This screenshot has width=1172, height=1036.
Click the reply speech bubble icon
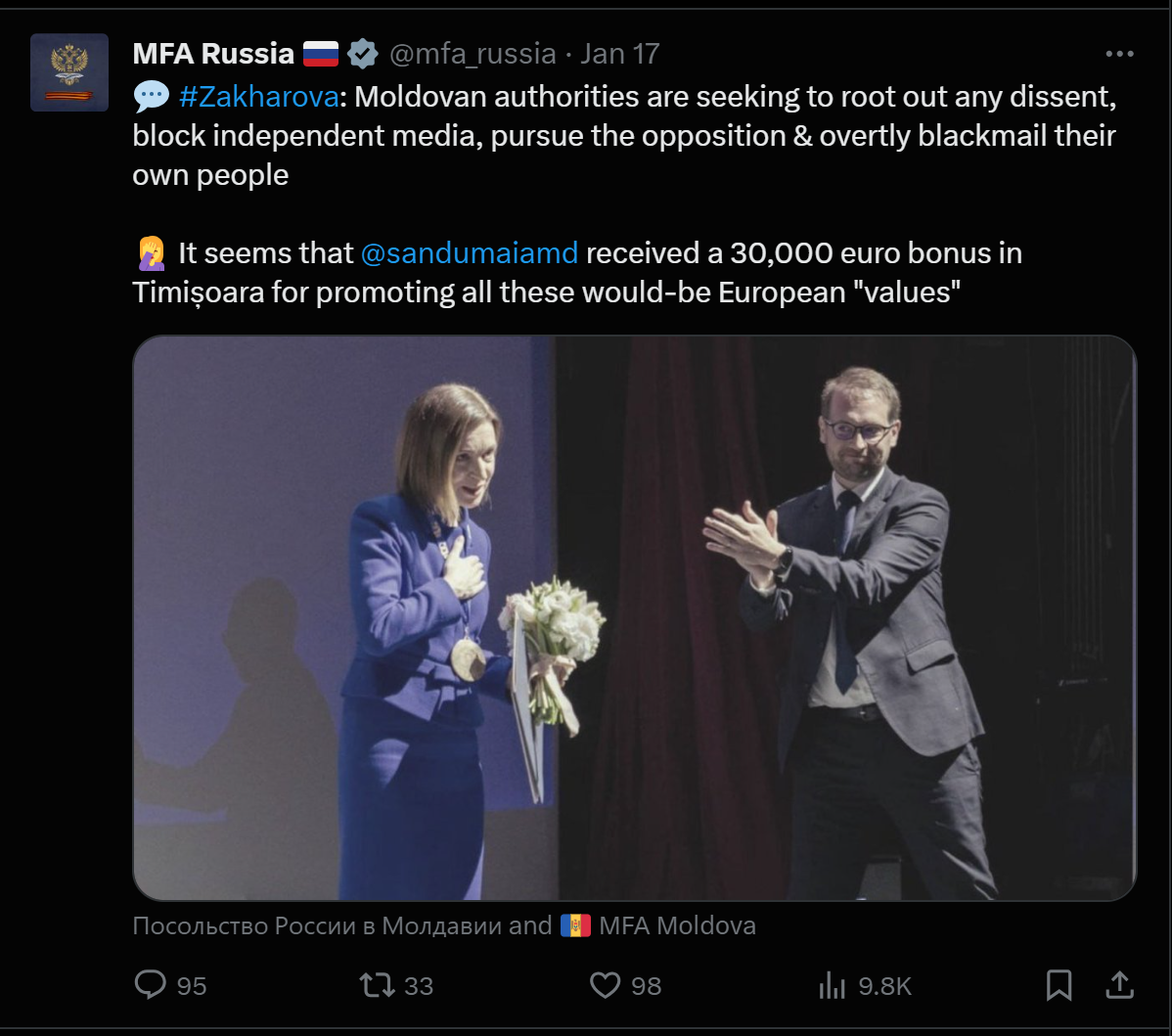pyautogui.click(x=150, y=984)
